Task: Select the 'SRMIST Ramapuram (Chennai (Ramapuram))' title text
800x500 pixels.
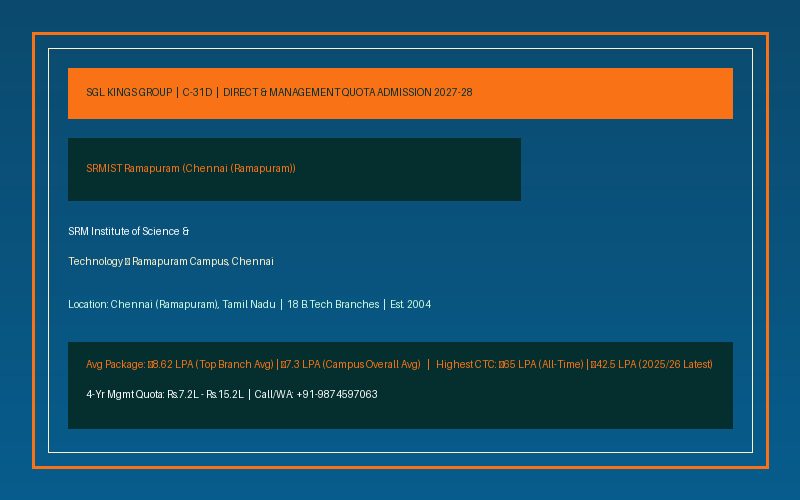Action: [191, 168]
